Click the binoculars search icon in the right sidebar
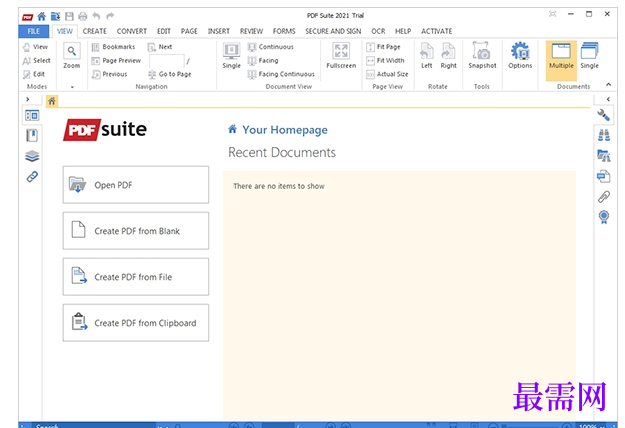This screenshot has width=625, height=428. coord(603,135)
